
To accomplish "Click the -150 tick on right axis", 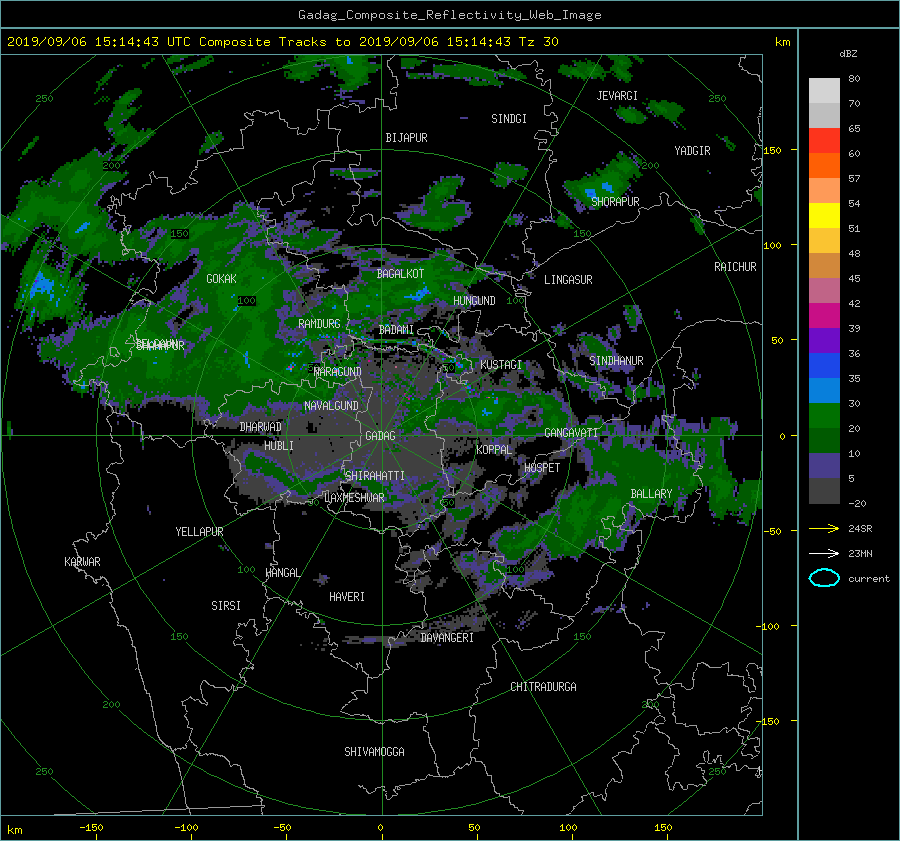I will 768,721.
